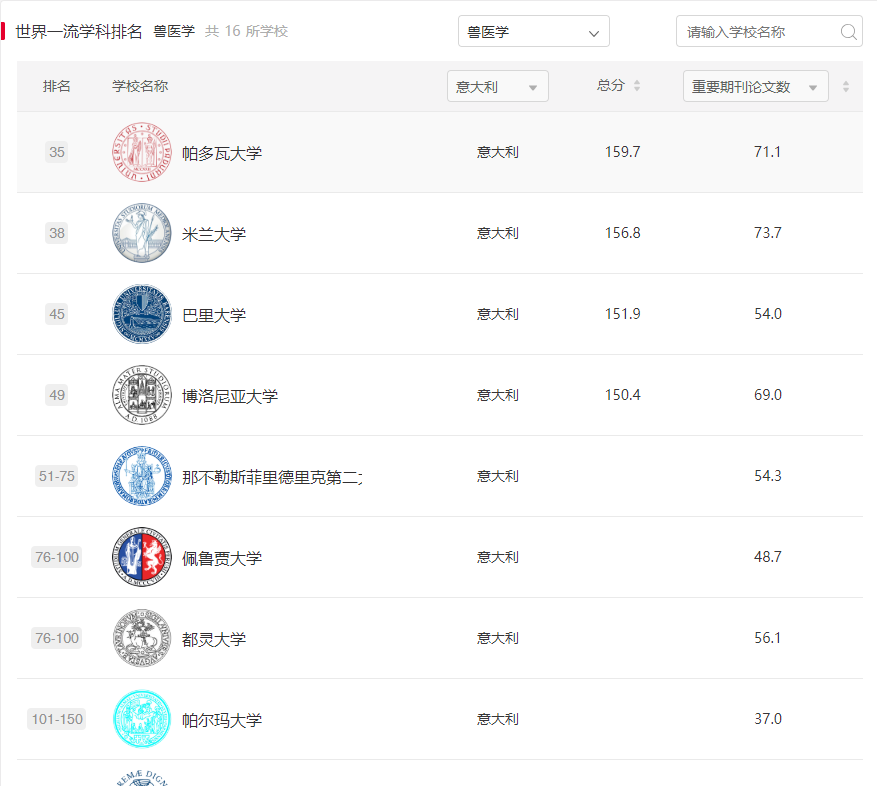Image resolution: width=877 pixels, height=786 pixels.
Task: Sort by 总分 using sort arrows
Action: point(636,86)
